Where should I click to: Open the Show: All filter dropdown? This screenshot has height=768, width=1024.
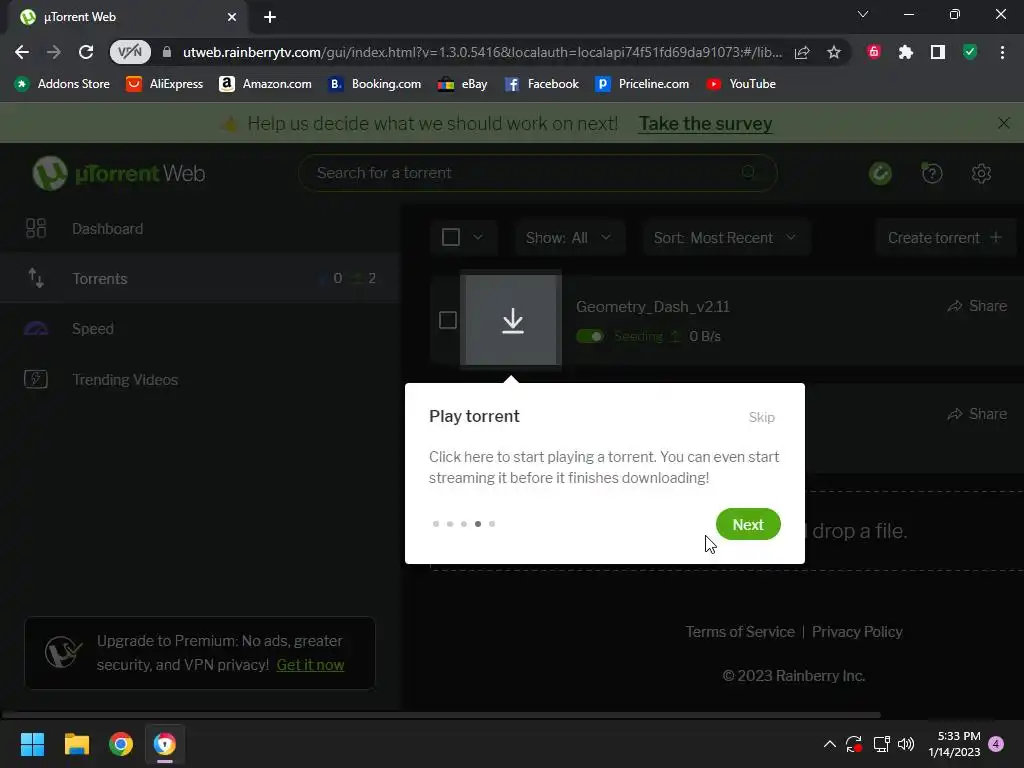568,238
